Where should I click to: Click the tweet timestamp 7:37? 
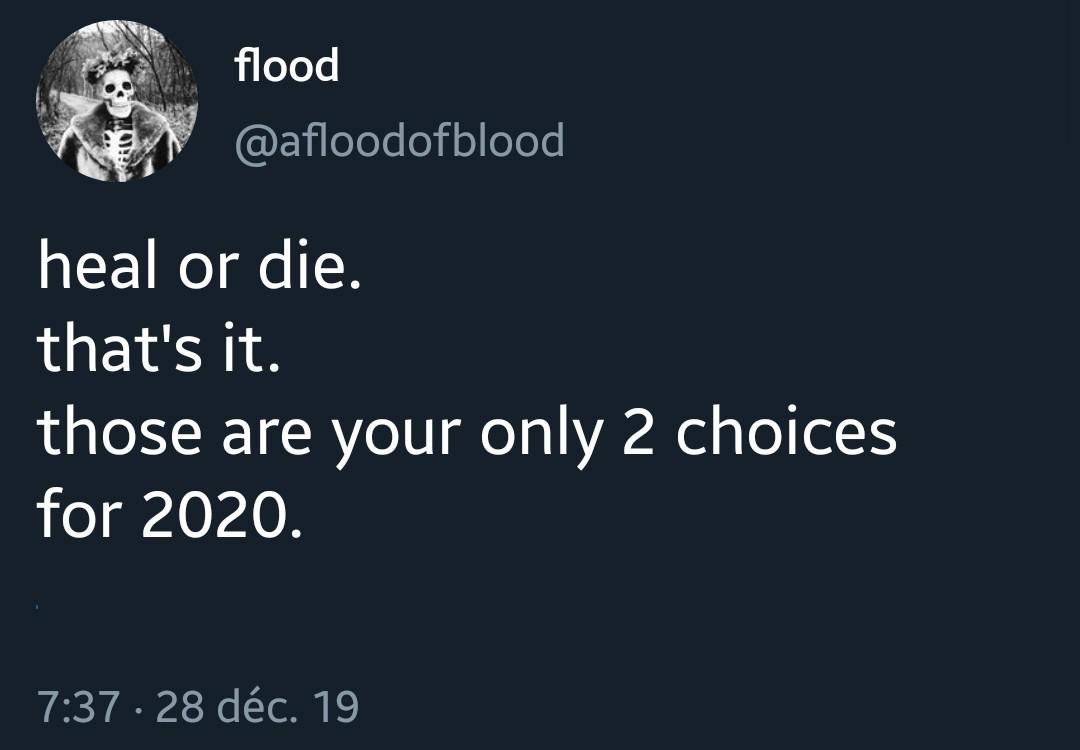tap(79, 707)
